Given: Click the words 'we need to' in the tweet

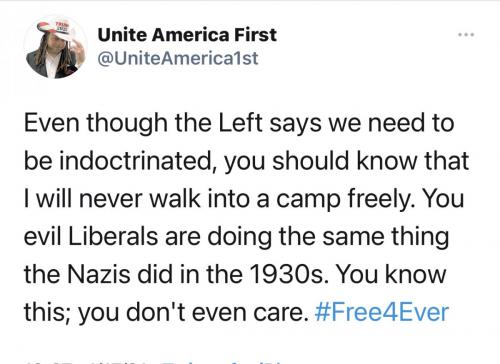Looking at the screenshot, I should (x=391, y=123).
